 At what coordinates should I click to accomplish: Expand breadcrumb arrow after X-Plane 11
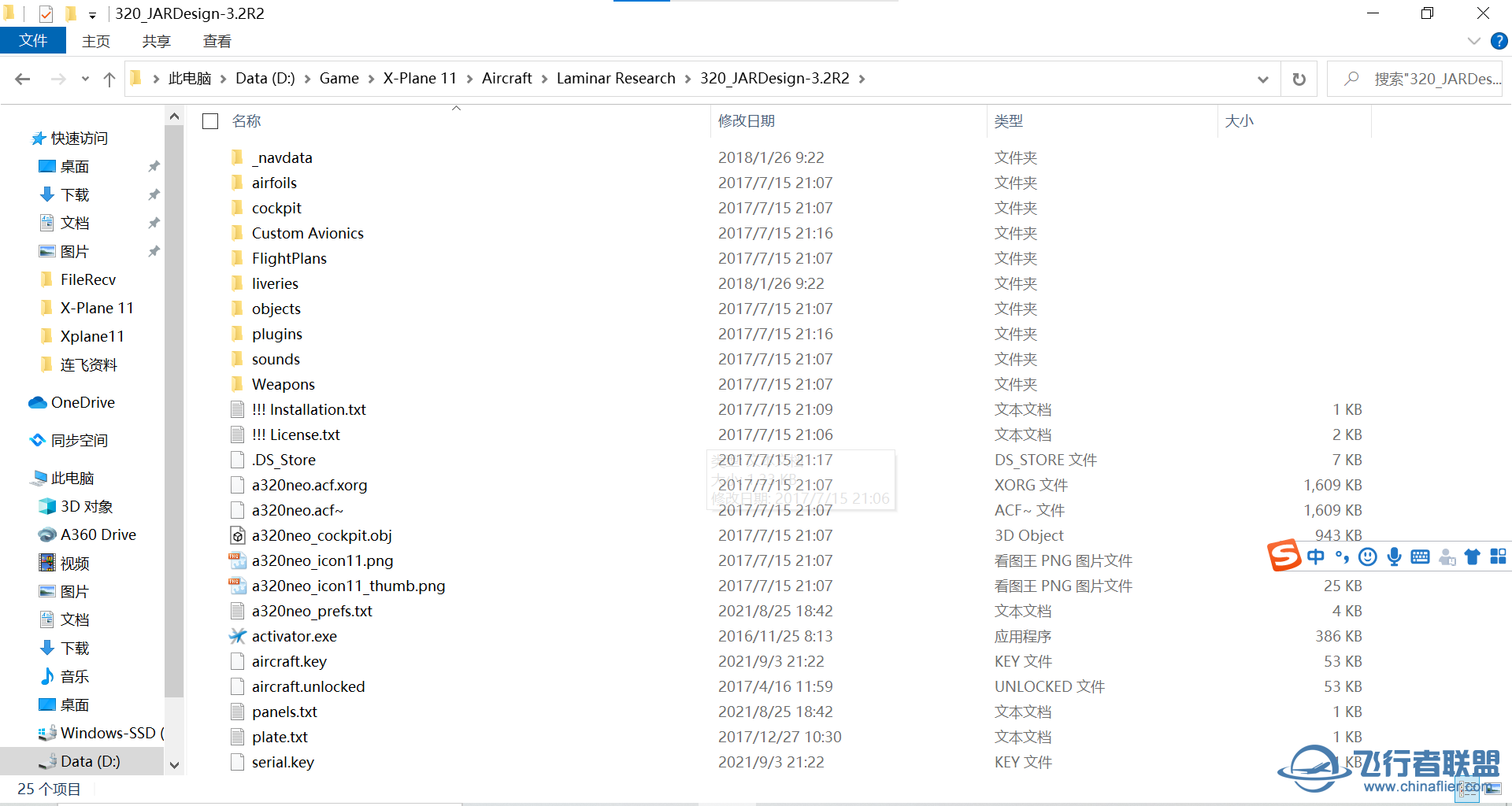(469, 79)
